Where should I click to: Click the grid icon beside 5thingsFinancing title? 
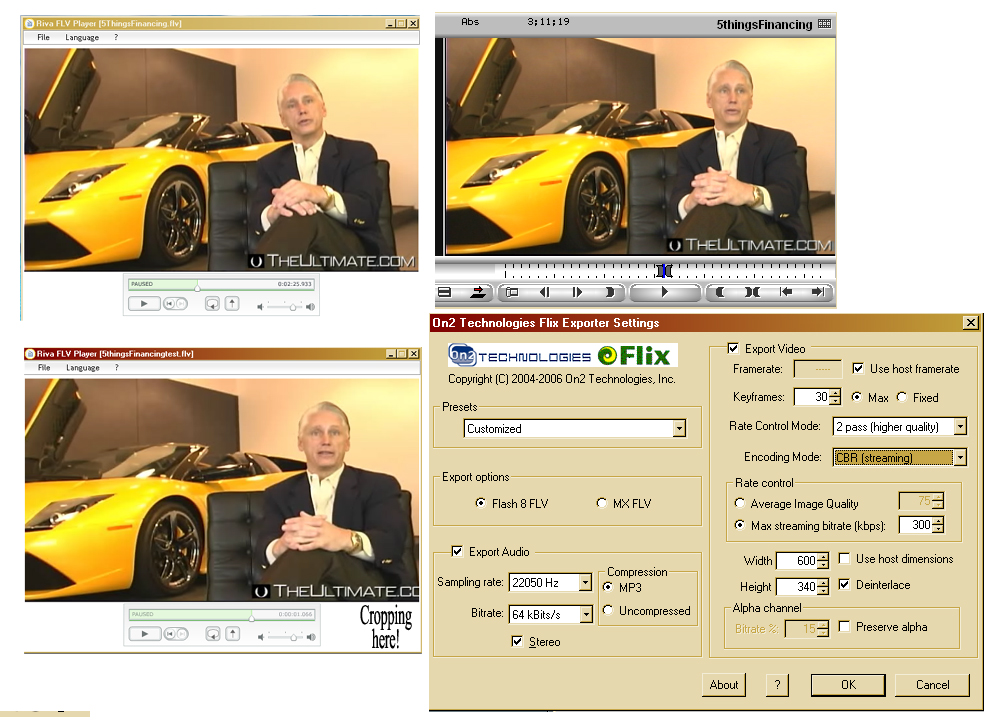point(825,24)
